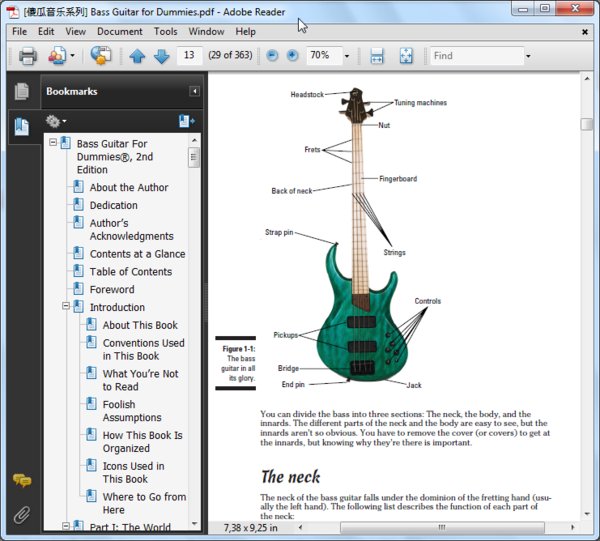Click the fit width scrolling icon

tap(377, 56)
